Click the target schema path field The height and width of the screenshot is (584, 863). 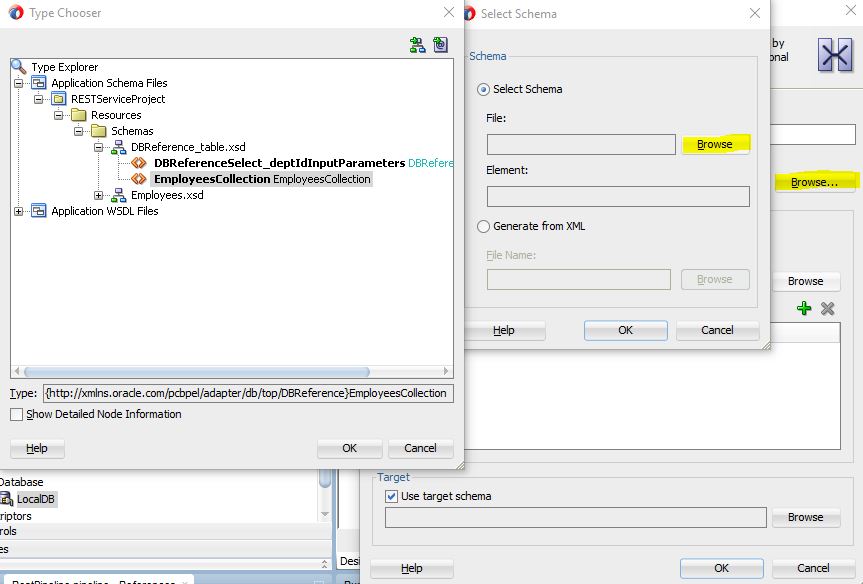[x=576, y=517]
